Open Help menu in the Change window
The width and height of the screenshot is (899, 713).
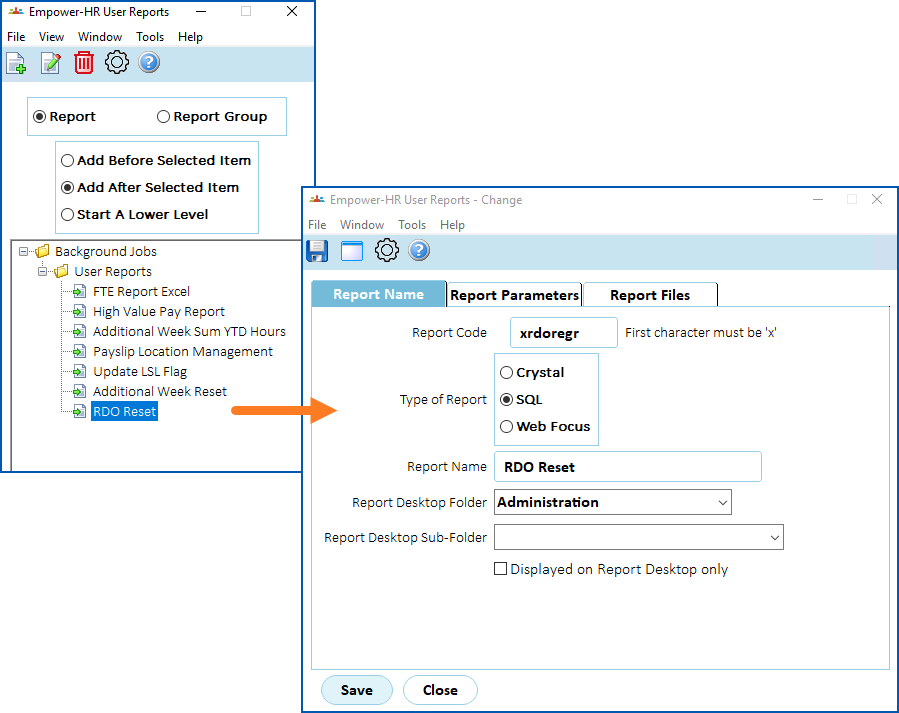click(x=452, y=225)
